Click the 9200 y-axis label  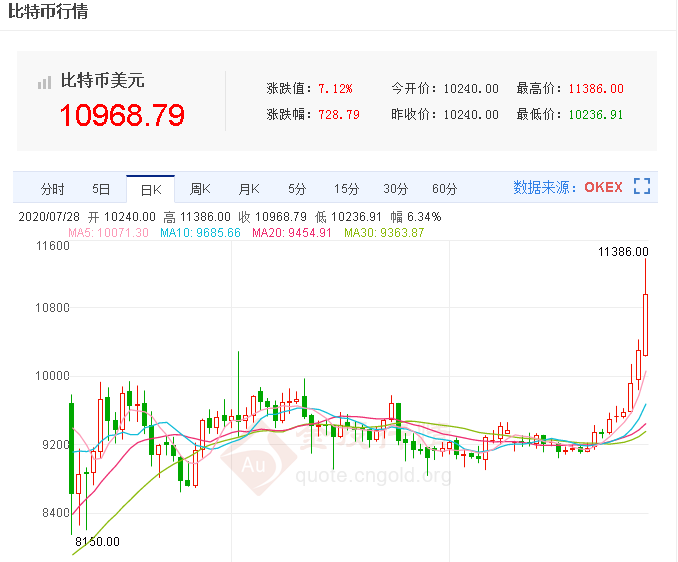point(55,444)
